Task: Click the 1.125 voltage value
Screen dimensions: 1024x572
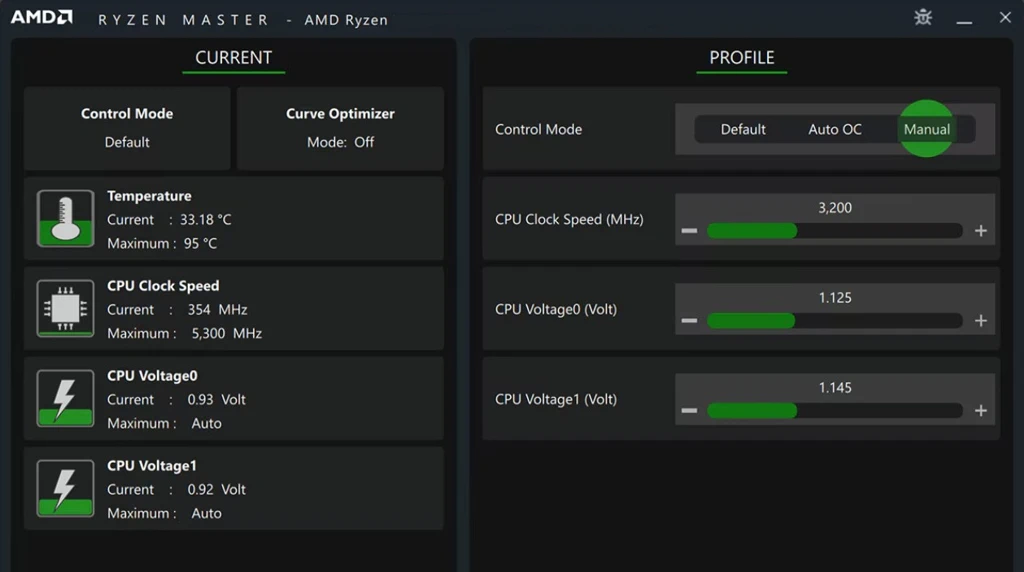Action: 835,298
